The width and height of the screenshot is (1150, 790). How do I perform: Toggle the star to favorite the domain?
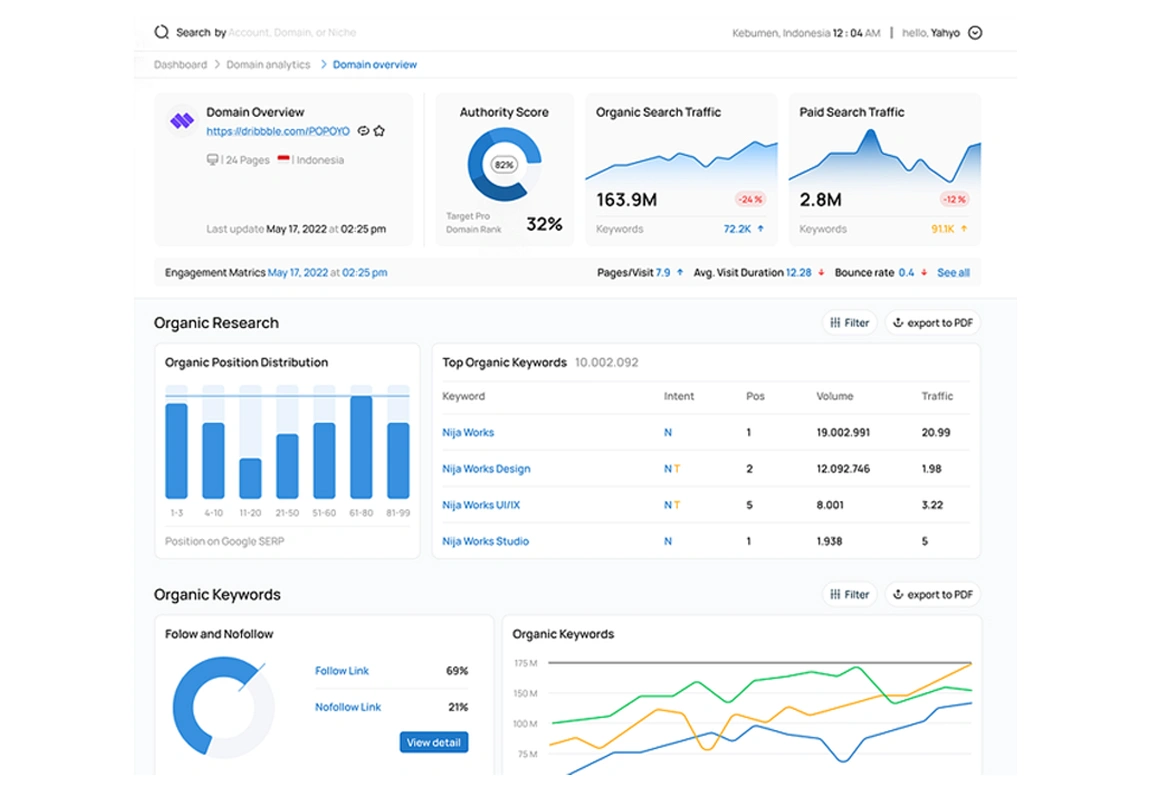tap(378, 131)
